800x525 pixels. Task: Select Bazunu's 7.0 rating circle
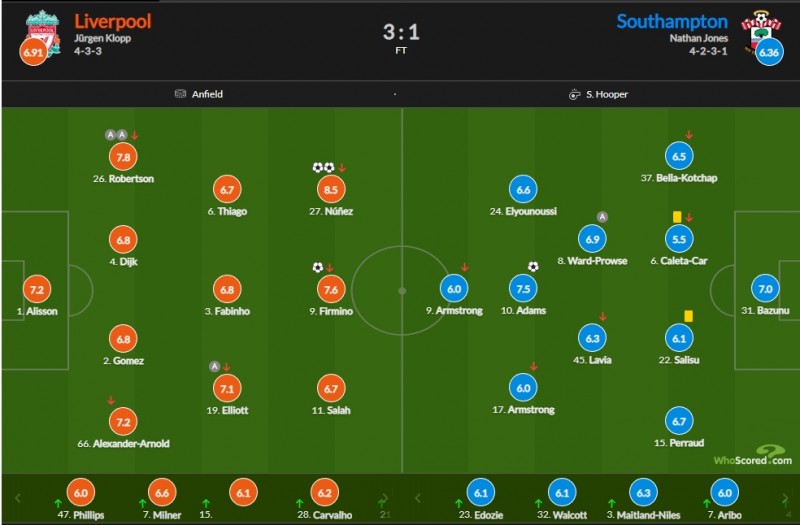coord(765,289)
